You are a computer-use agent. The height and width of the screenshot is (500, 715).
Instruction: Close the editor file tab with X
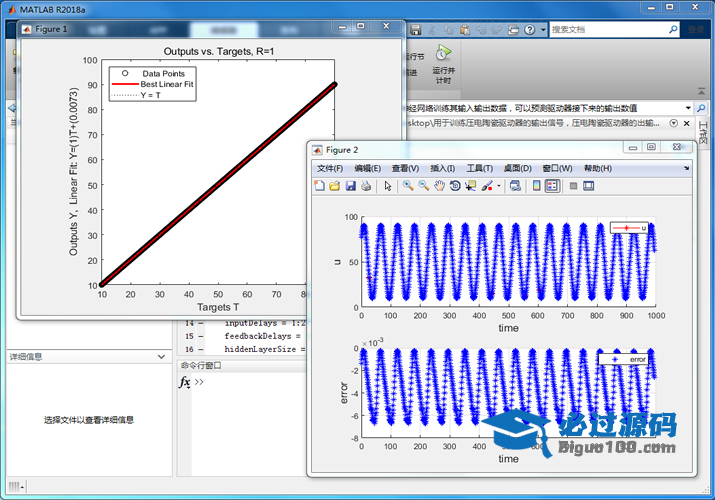[686, 124]
